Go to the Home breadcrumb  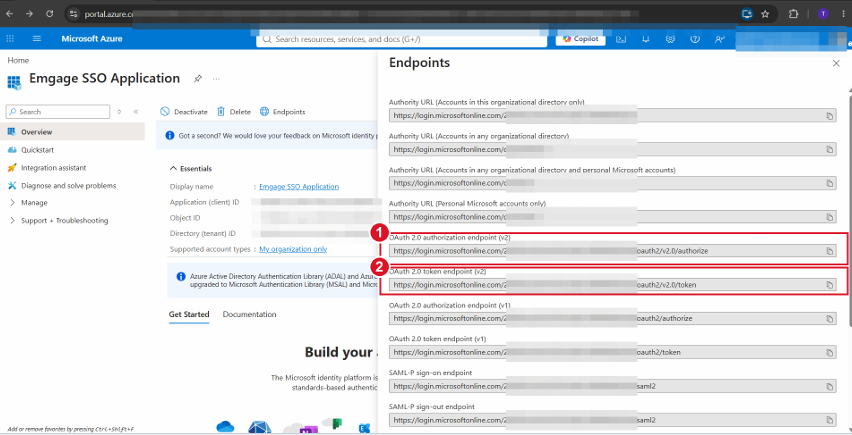[18, 60]
